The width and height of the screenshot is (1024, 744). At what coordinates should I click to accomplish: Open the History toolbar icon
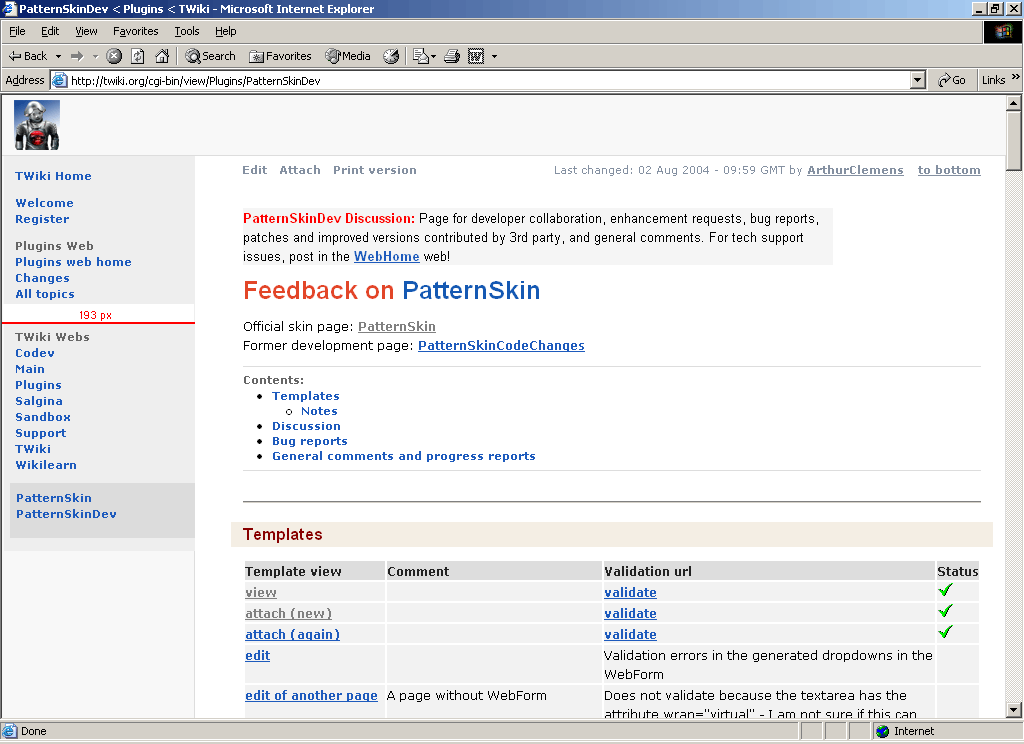click(x=391, y=56)
